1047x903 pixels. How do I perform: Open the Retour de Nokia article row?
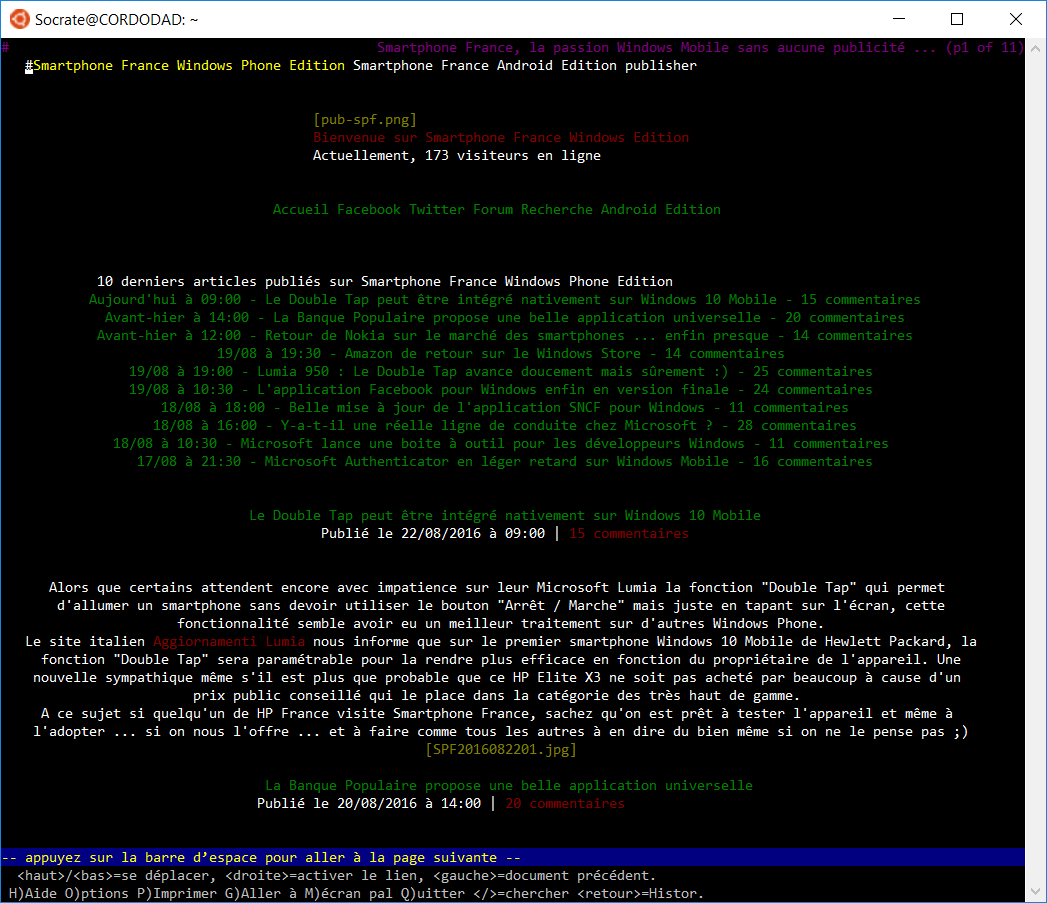[505, 336]
